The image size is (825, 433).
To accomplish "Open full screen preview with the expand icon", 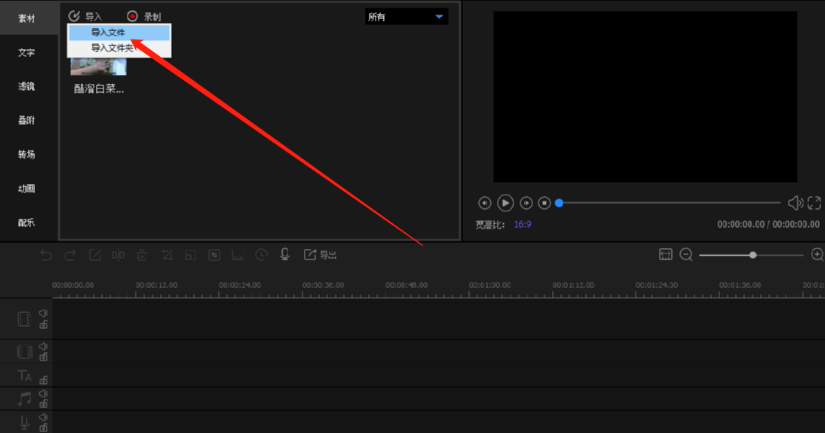I will (814, 203).
